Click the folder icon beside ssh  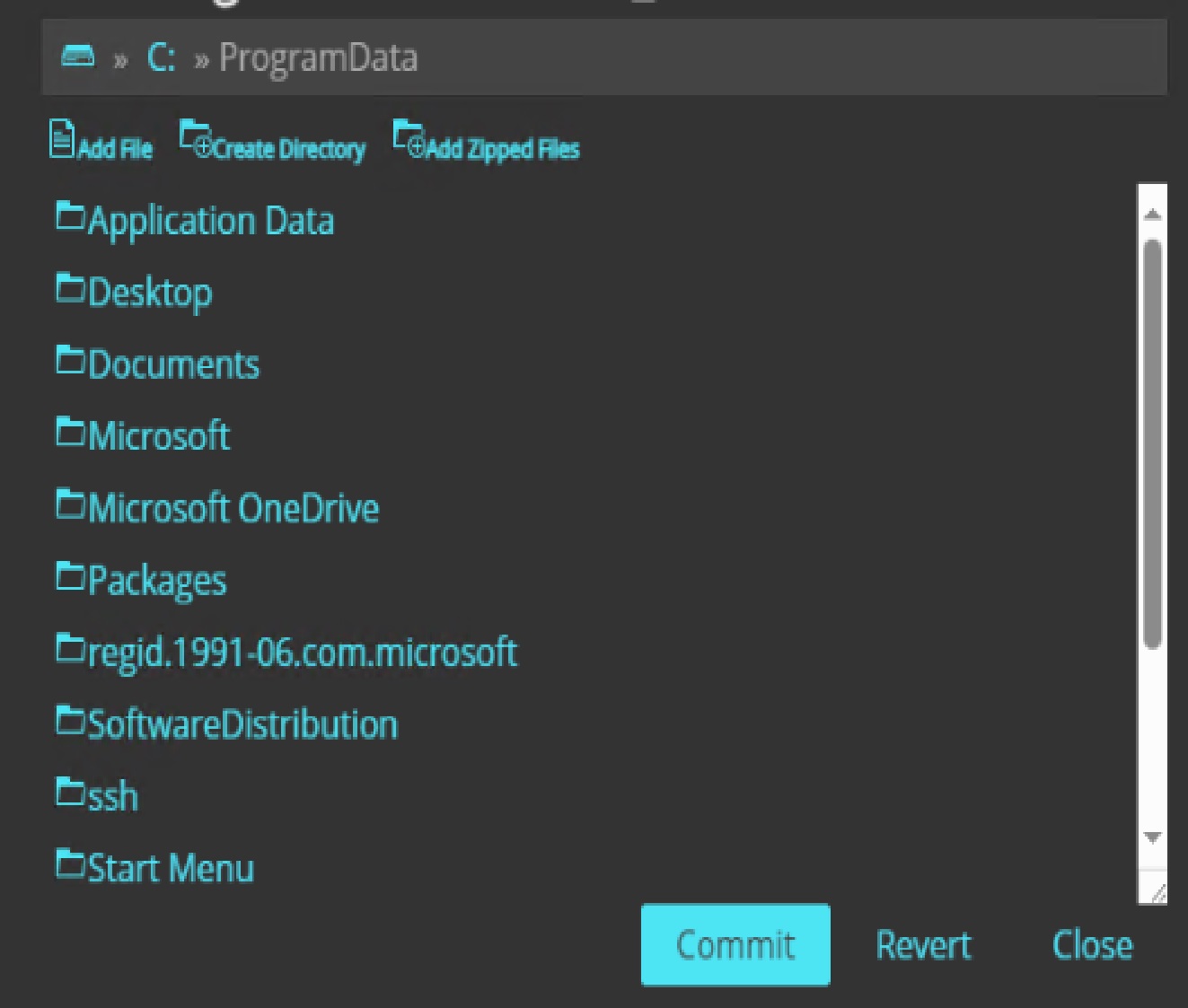point(68,792)
